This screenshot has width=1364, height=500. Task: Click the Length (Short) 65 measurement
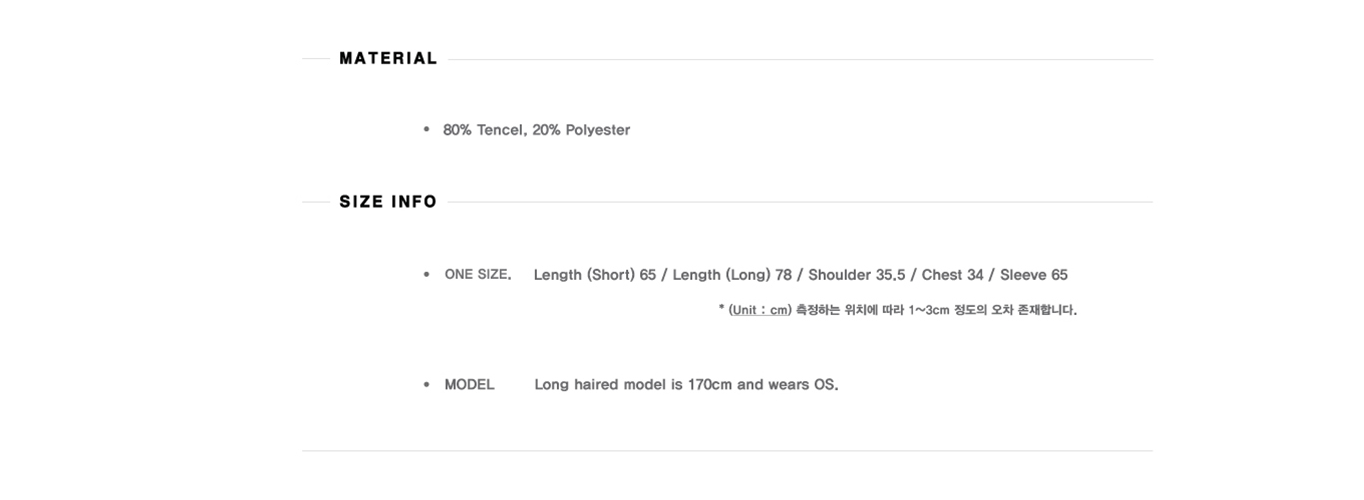point(595,275)
